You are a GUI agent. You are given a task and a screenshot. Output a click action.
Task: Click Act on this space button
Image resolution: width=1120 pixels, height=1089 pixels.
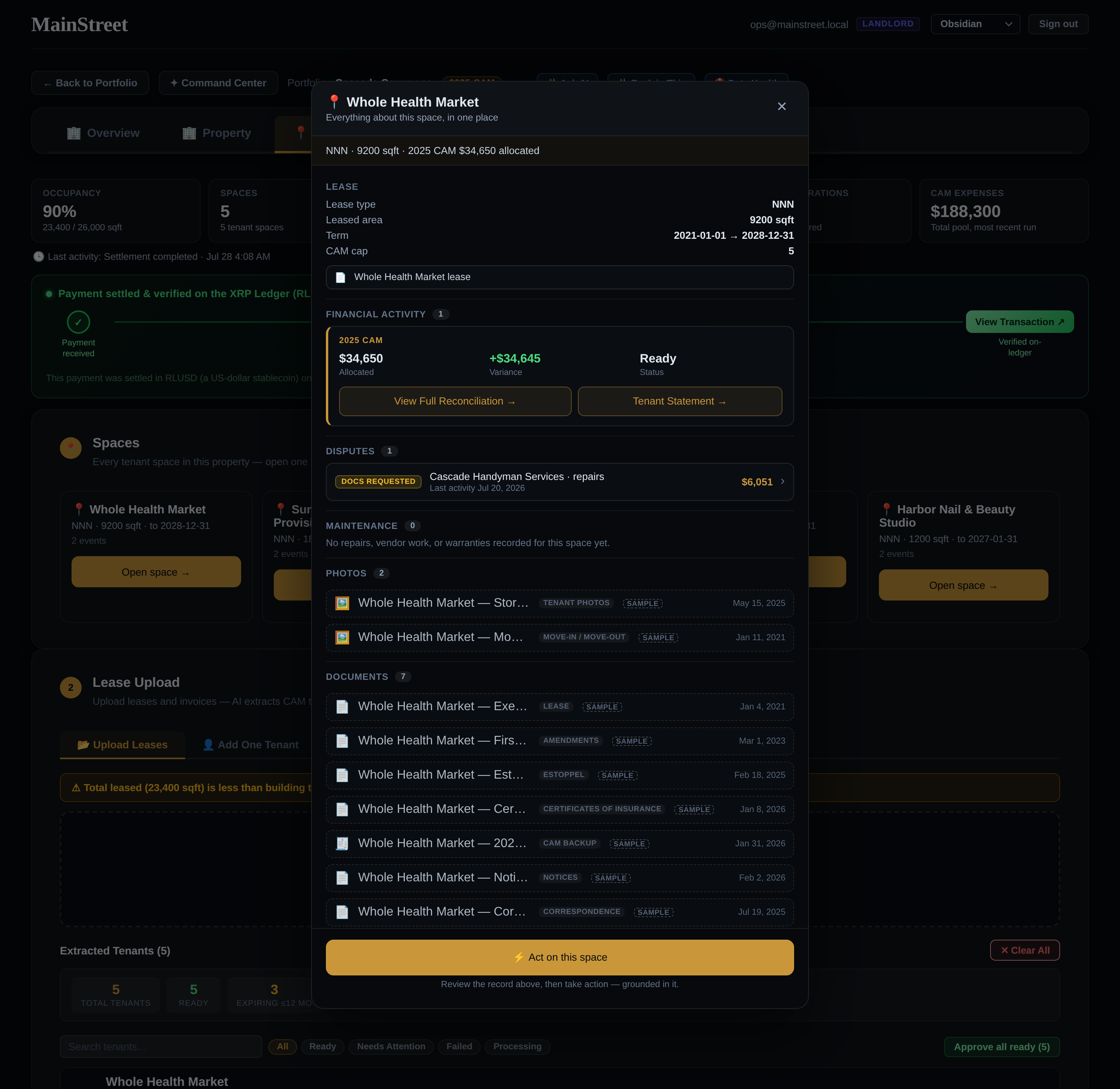coord(560,958)
